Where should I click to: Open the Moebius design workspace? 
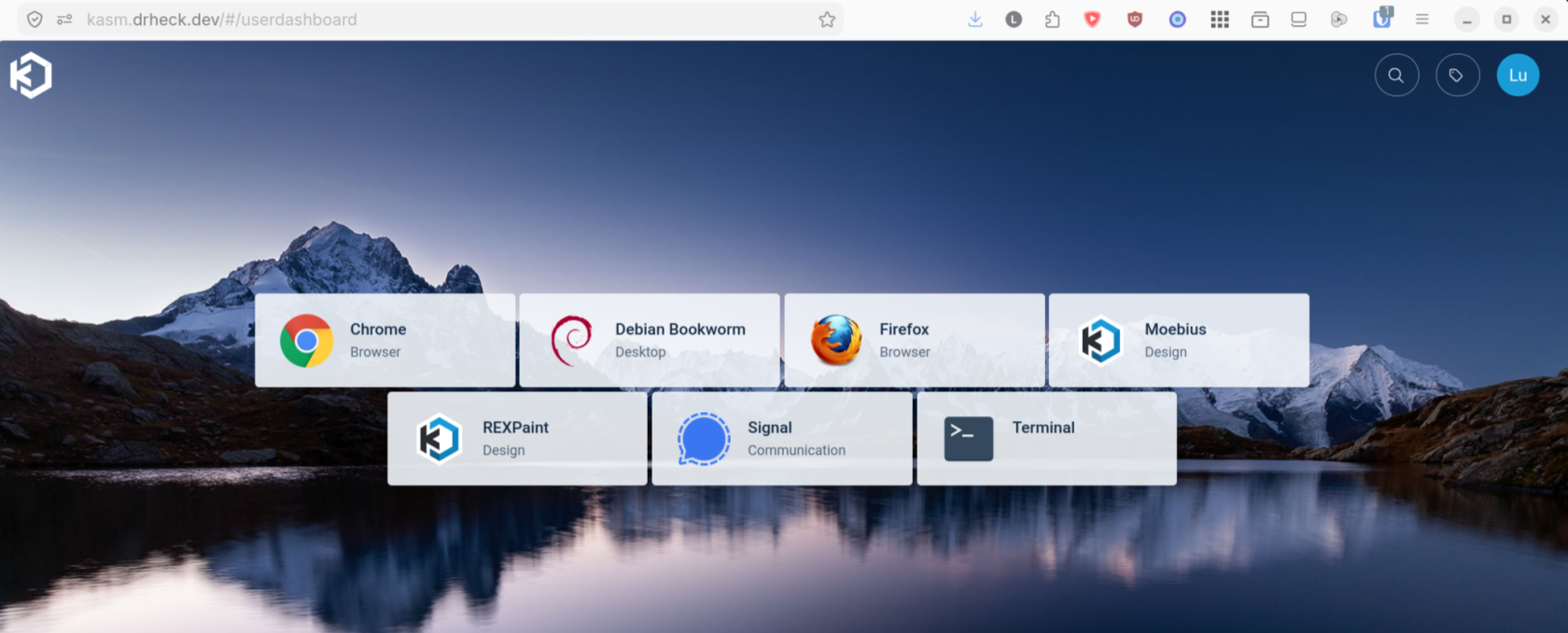click(1179, 340)
